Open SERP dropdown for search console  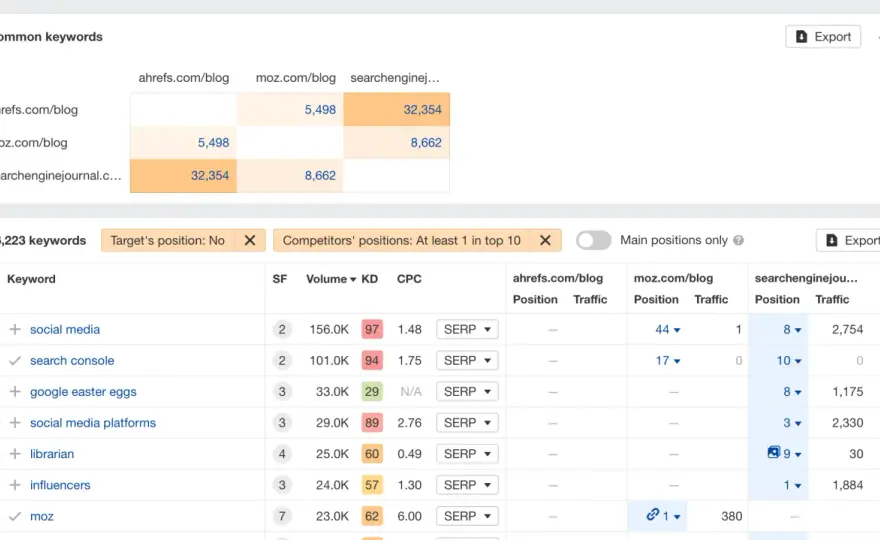coord(467,360)
